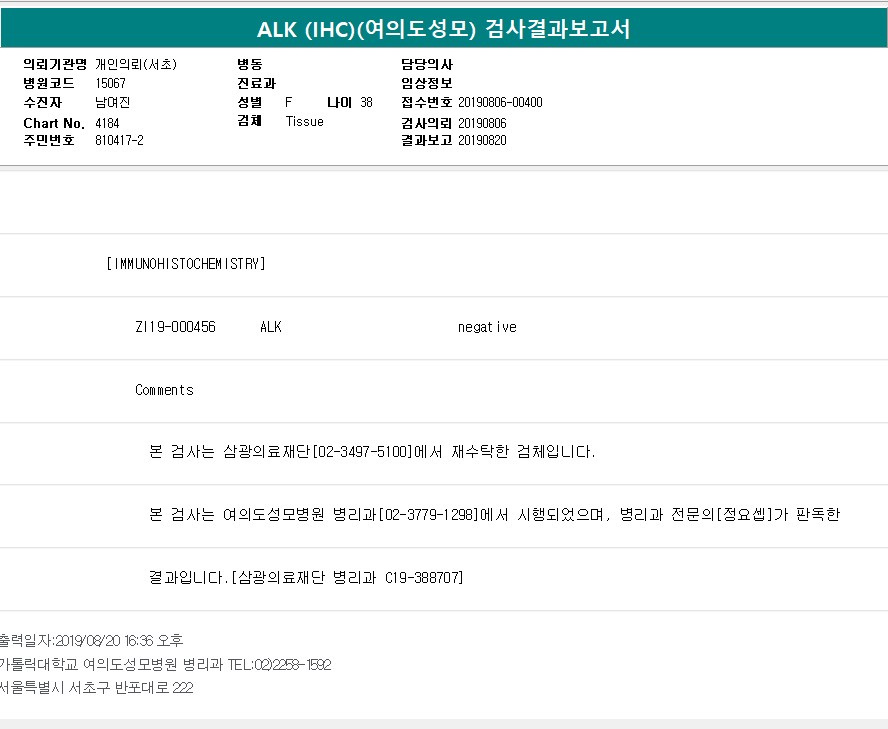Click the pathologist name '[정요셉]'
The width and height of the screenshot is (888, 729).
tap(744, 514)
